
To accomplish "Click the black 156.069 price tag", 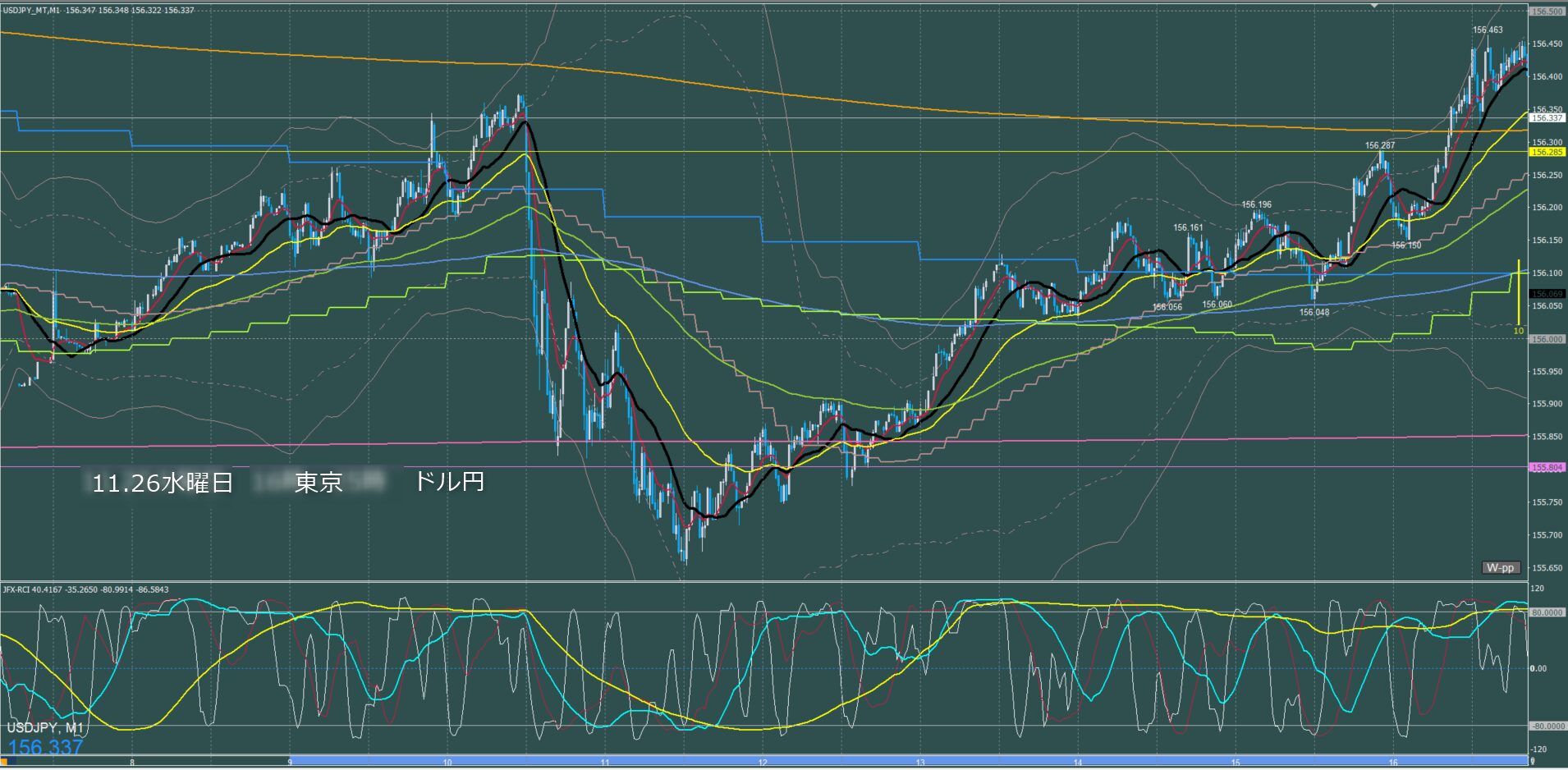I will tap(1547, 294).
